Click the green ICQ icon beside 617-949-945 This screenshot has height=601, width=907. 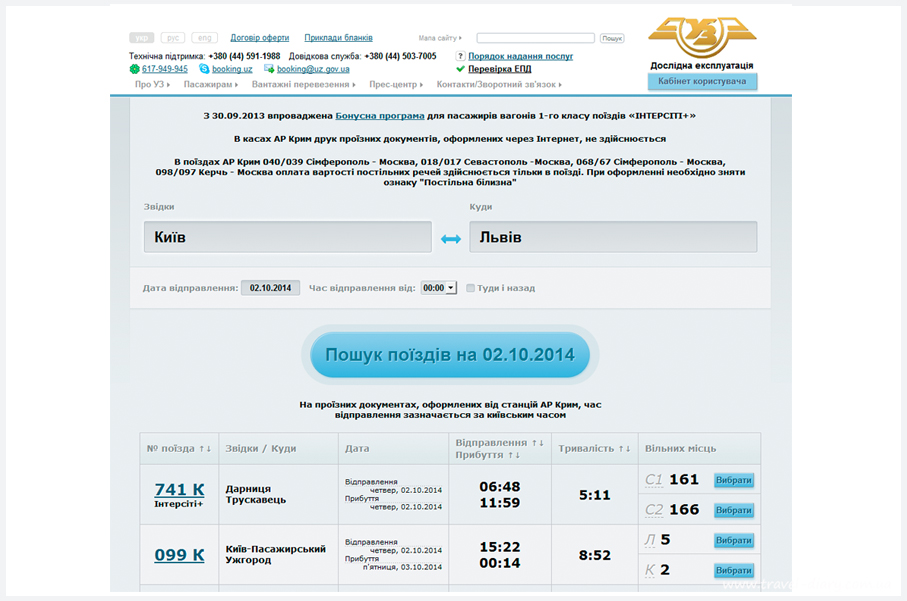coord(133,68)
